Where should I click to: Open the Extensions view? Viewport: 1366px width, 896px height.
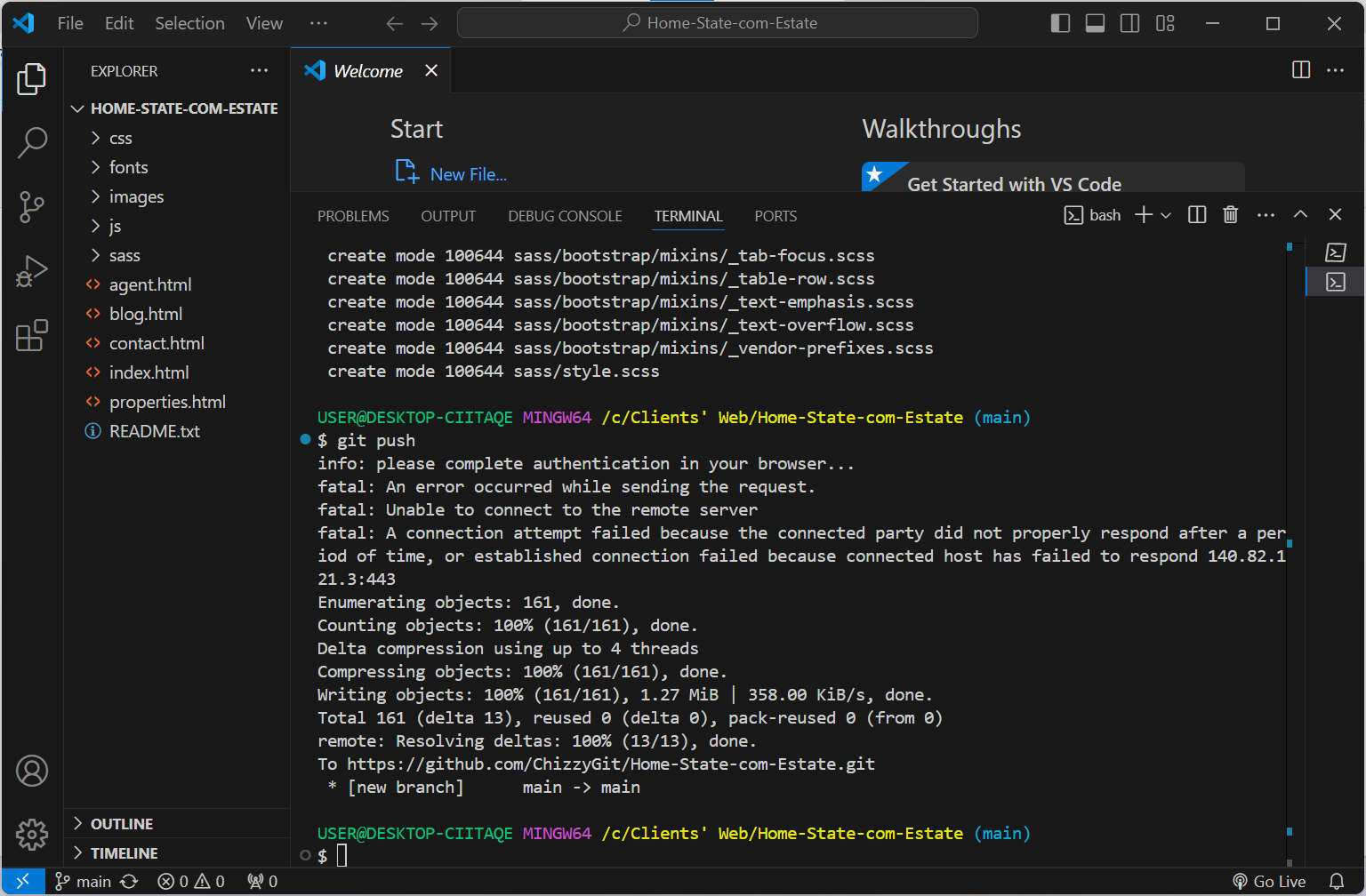click(32, 336)
